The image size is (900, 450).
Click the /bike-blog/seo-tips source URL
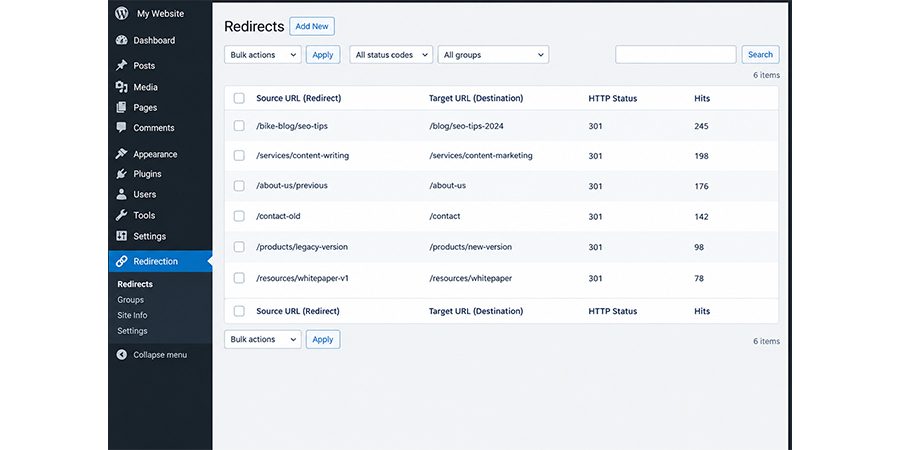(292, 126)
